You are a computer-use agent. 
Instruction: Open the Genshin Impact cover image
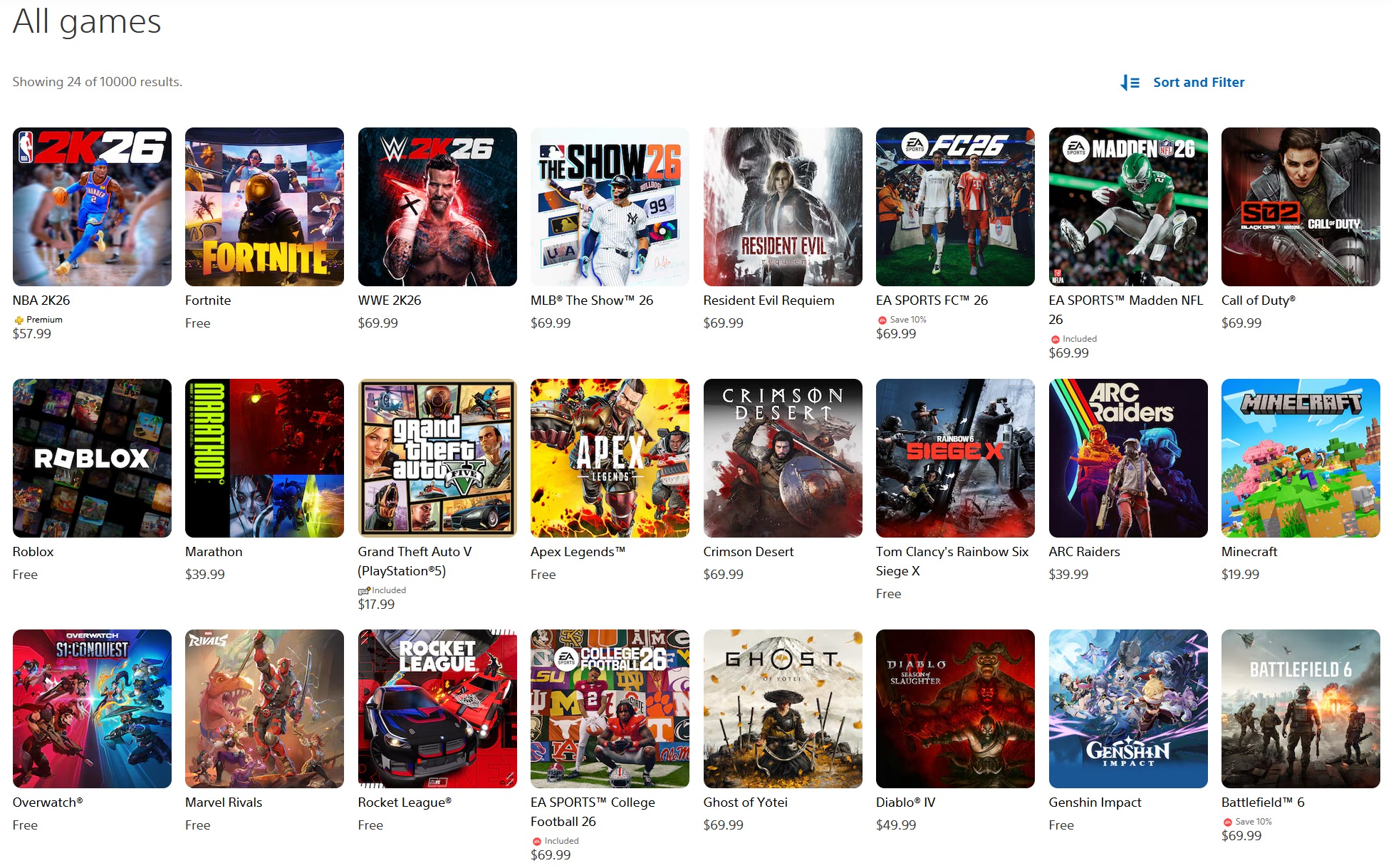tap(1128, 708)
